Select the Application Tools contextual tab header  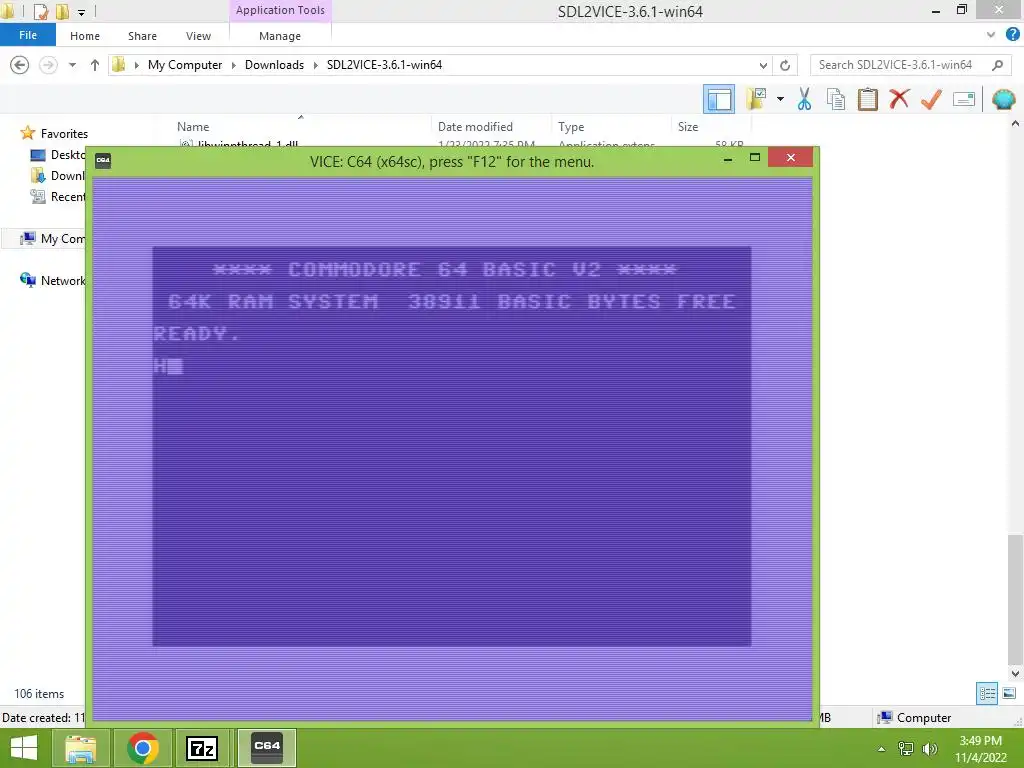point(280,10)
